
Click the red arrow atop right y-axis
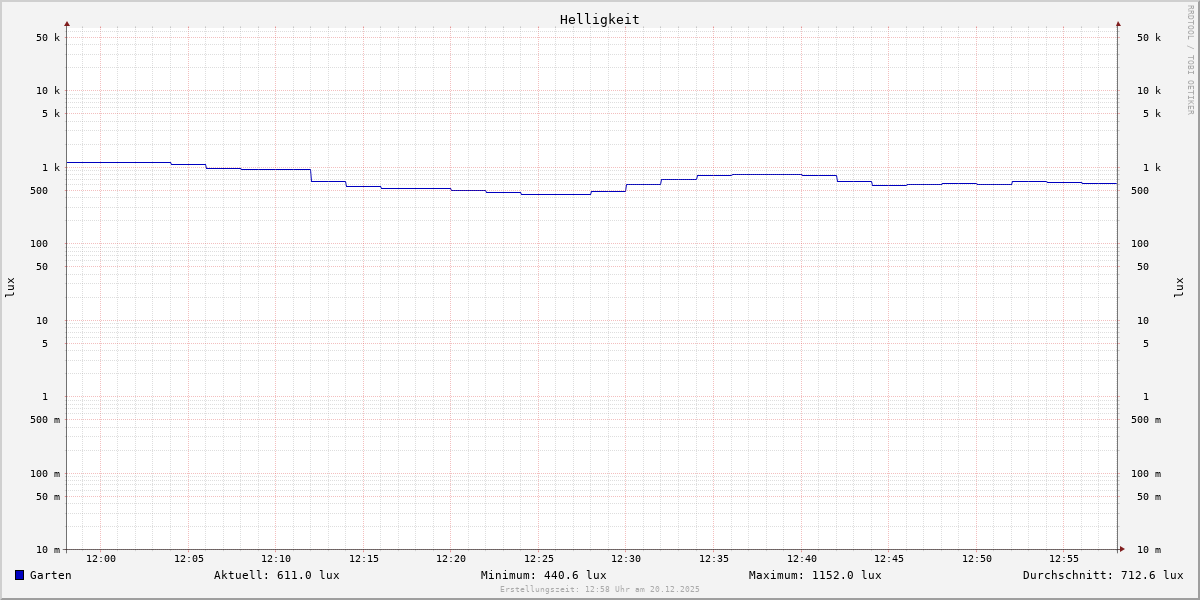click(1118, 23)
